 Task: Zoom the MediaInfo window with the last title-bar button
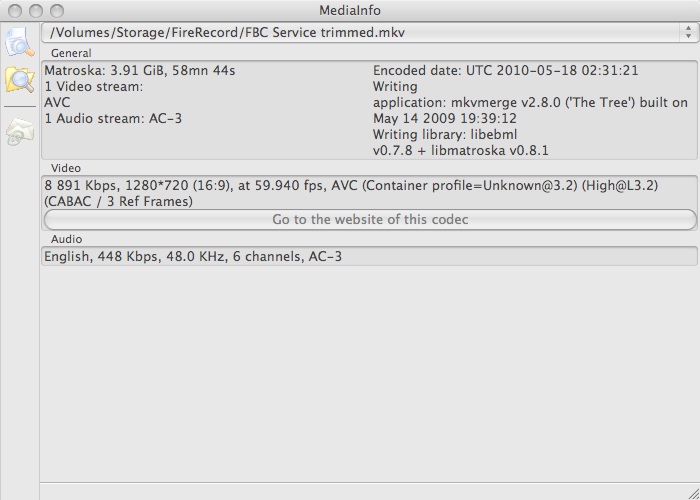57,11
